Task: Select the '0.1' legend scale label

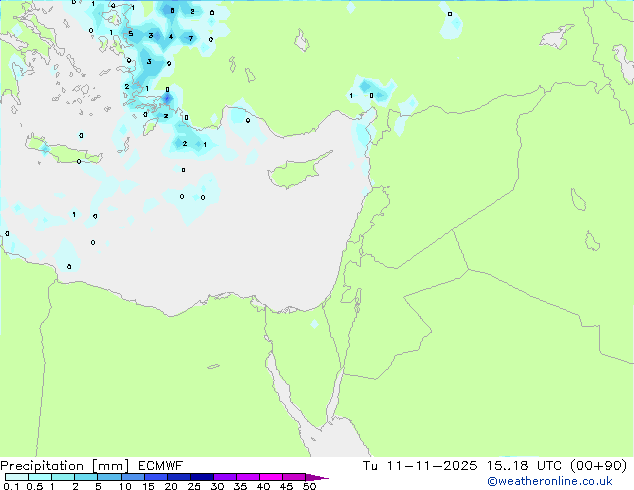Action: coord(11,486)
